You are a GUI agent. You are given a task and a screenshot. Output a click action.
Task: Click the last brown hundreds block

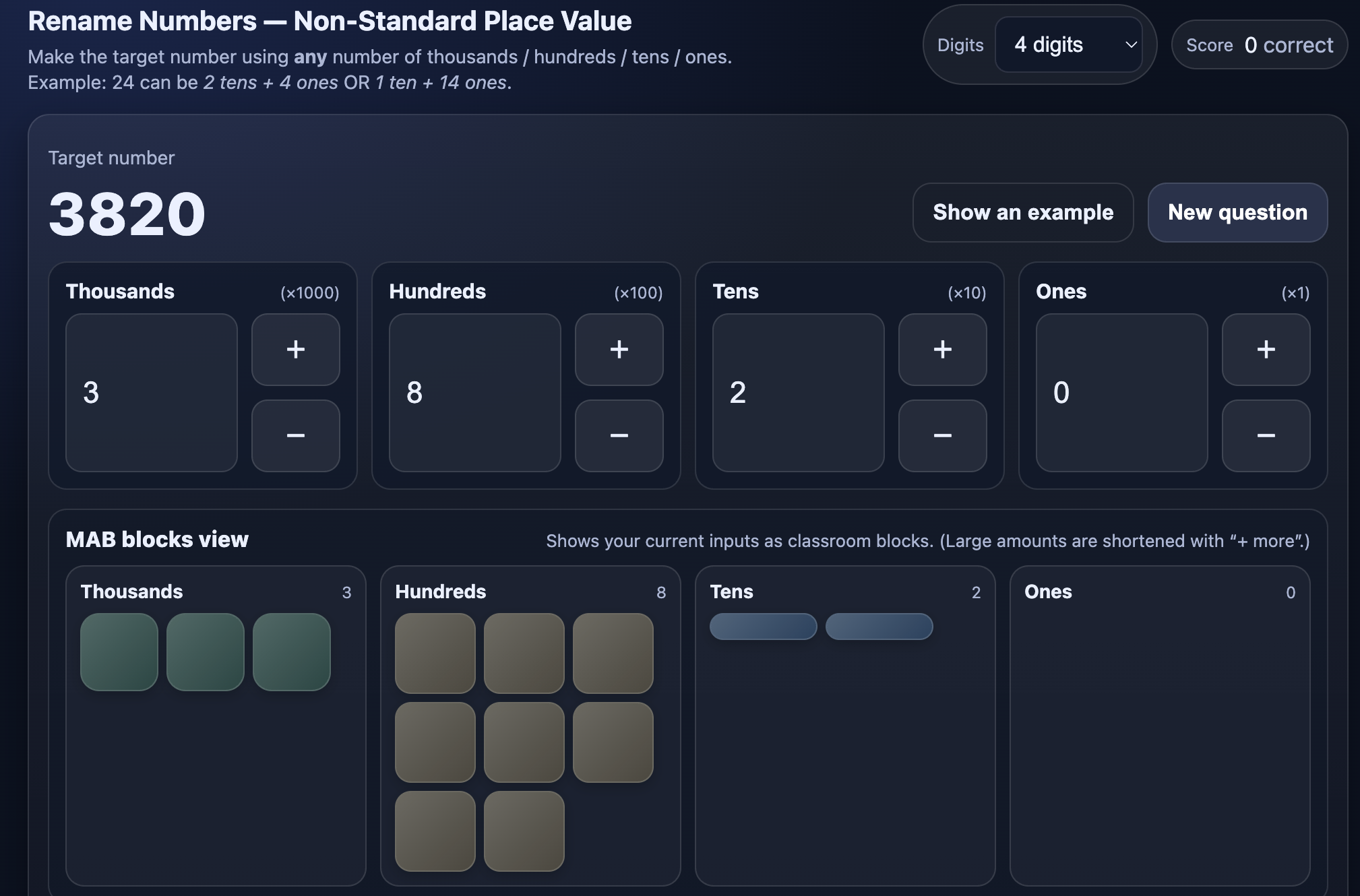click(524, 831)
